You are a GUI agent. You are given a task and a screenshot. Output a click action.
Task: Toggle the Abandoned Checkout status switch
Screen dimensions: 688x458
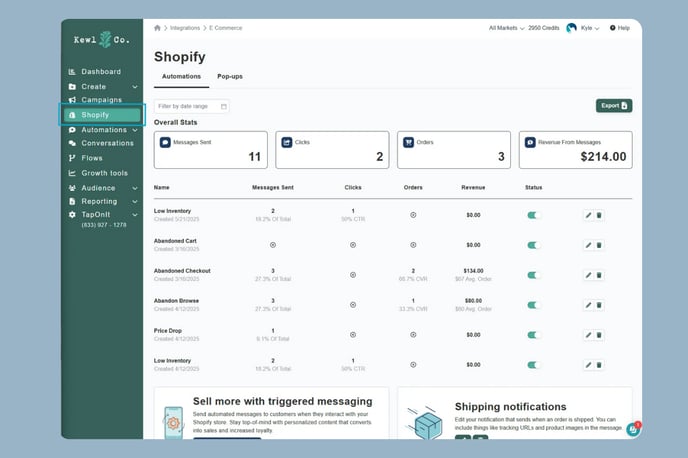[534, 275]
